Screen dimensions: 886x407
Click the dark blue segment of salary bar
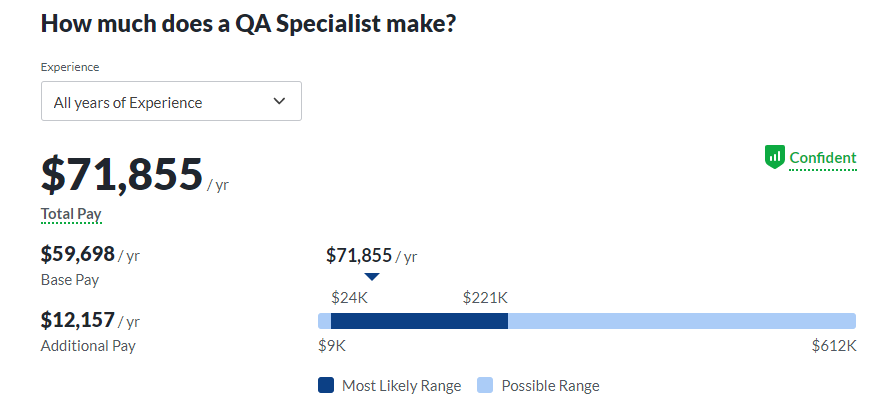(419, 321)
